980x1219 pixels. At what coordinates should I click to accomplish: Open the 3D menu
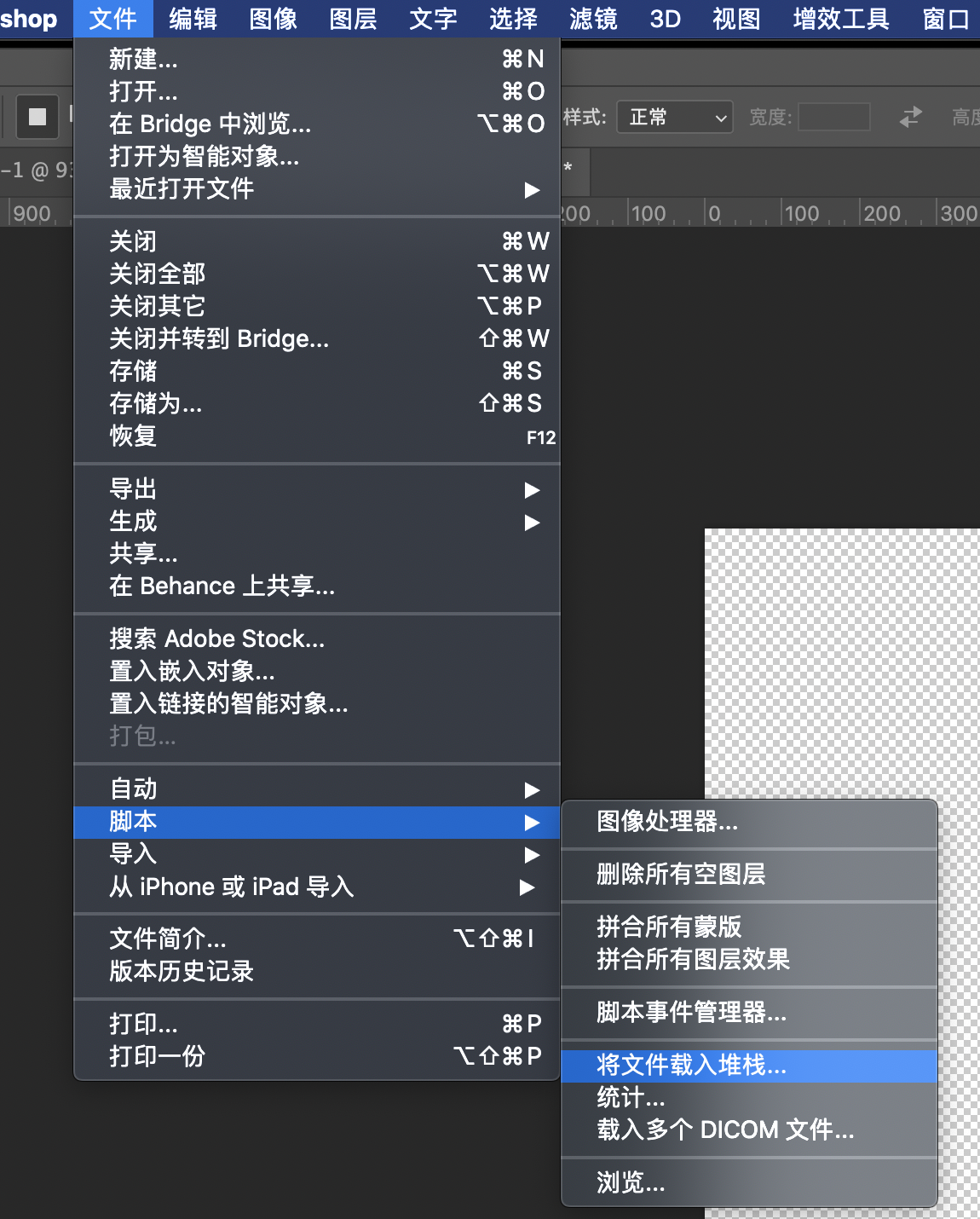pyautogui.click(x=664, y=19)
